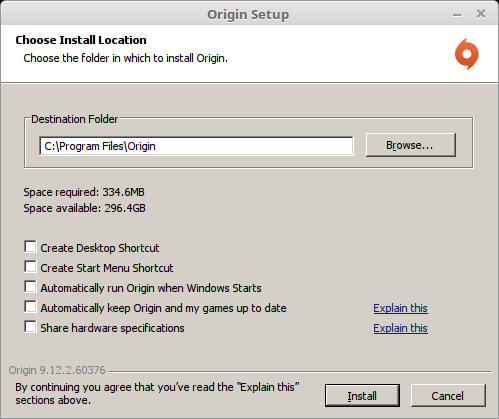The height and width of the screenshot is (419, 499).
Task: Click the Origin Setup title bar
Action: (248, 14)
